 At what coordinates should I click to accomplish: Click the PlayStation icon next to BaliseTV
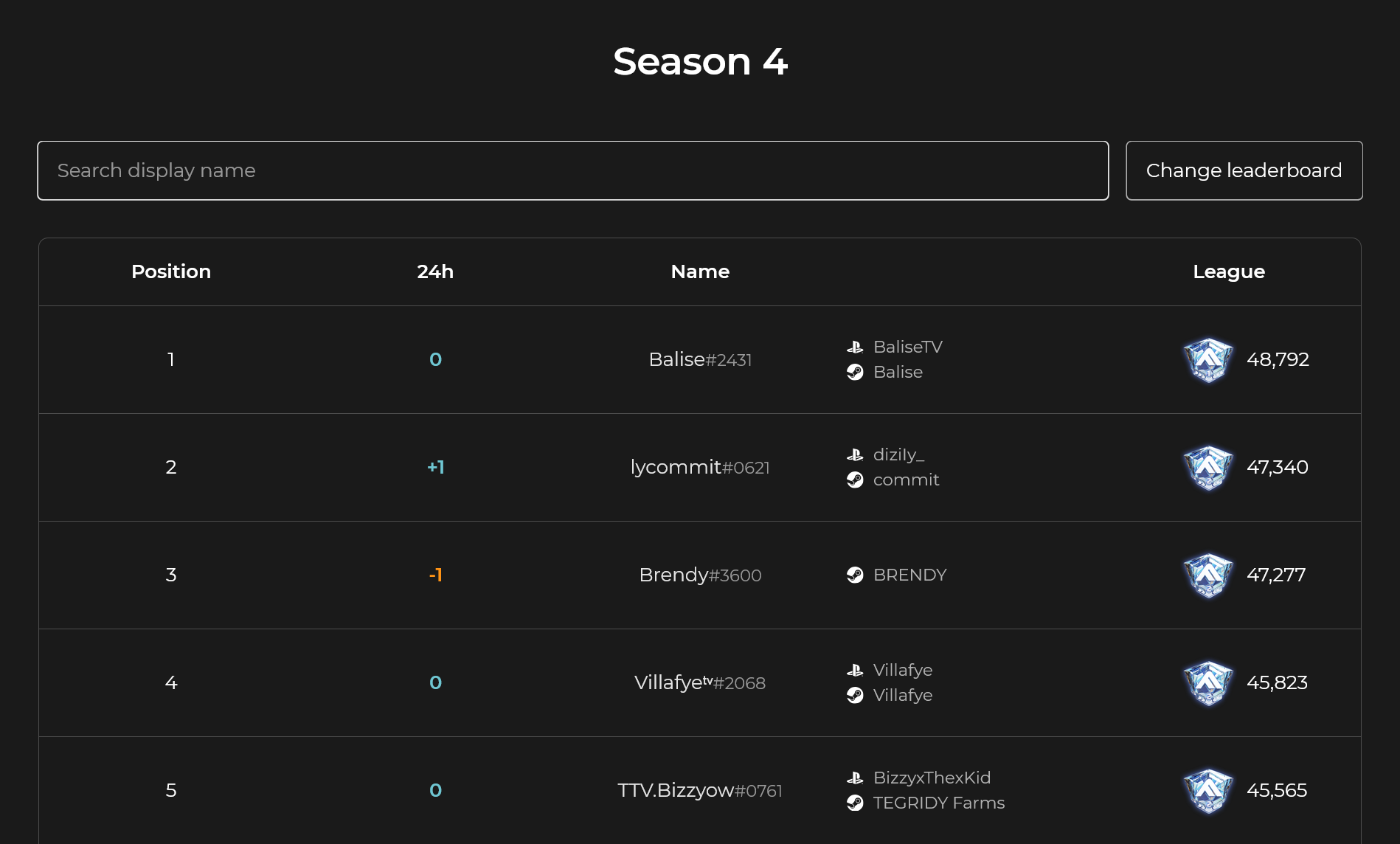855,347
